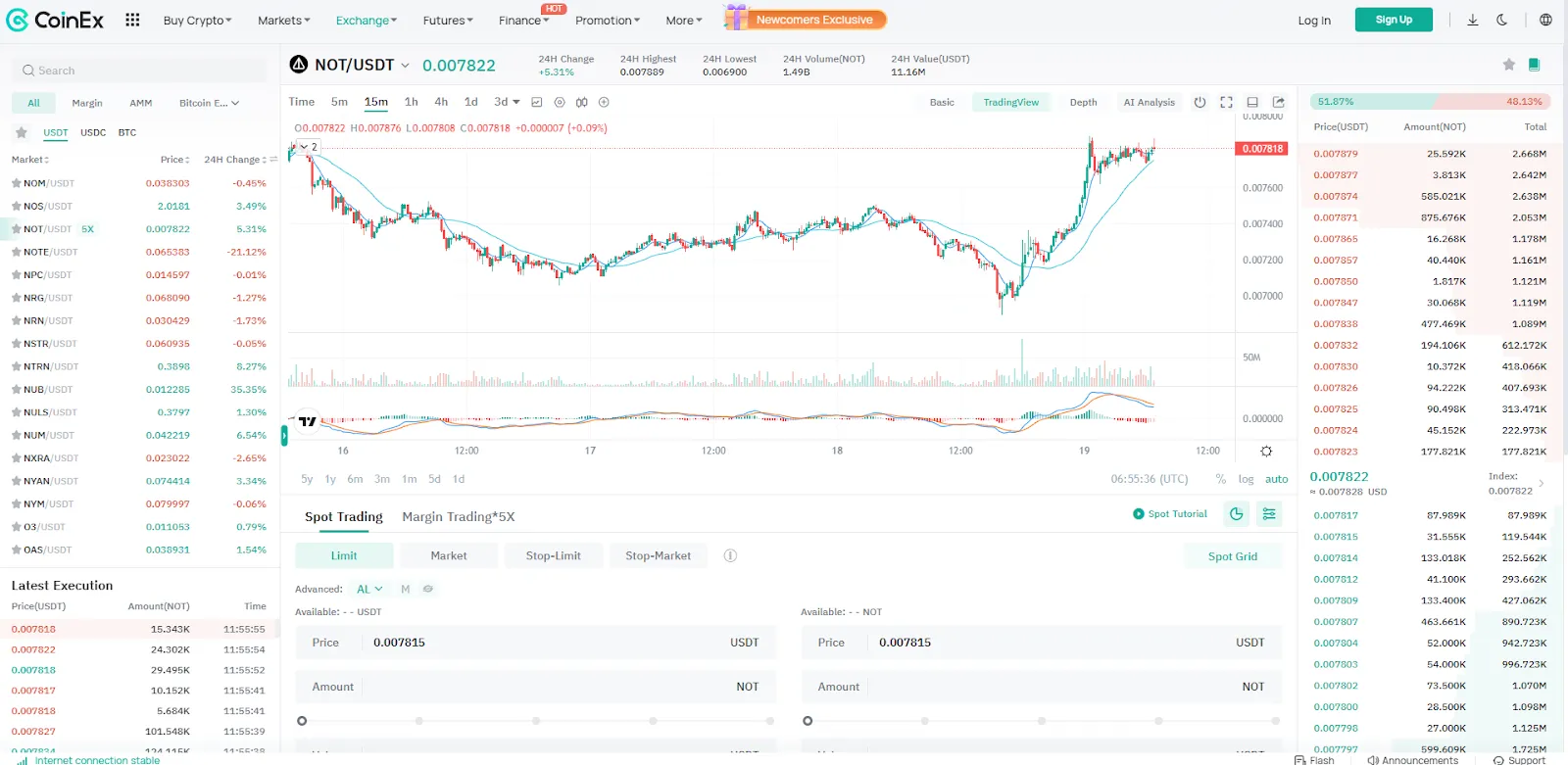The height and width of the screenshot is (765, 1568).
Task: Expand the Exchange menu
Action: (x=367, y=20)
